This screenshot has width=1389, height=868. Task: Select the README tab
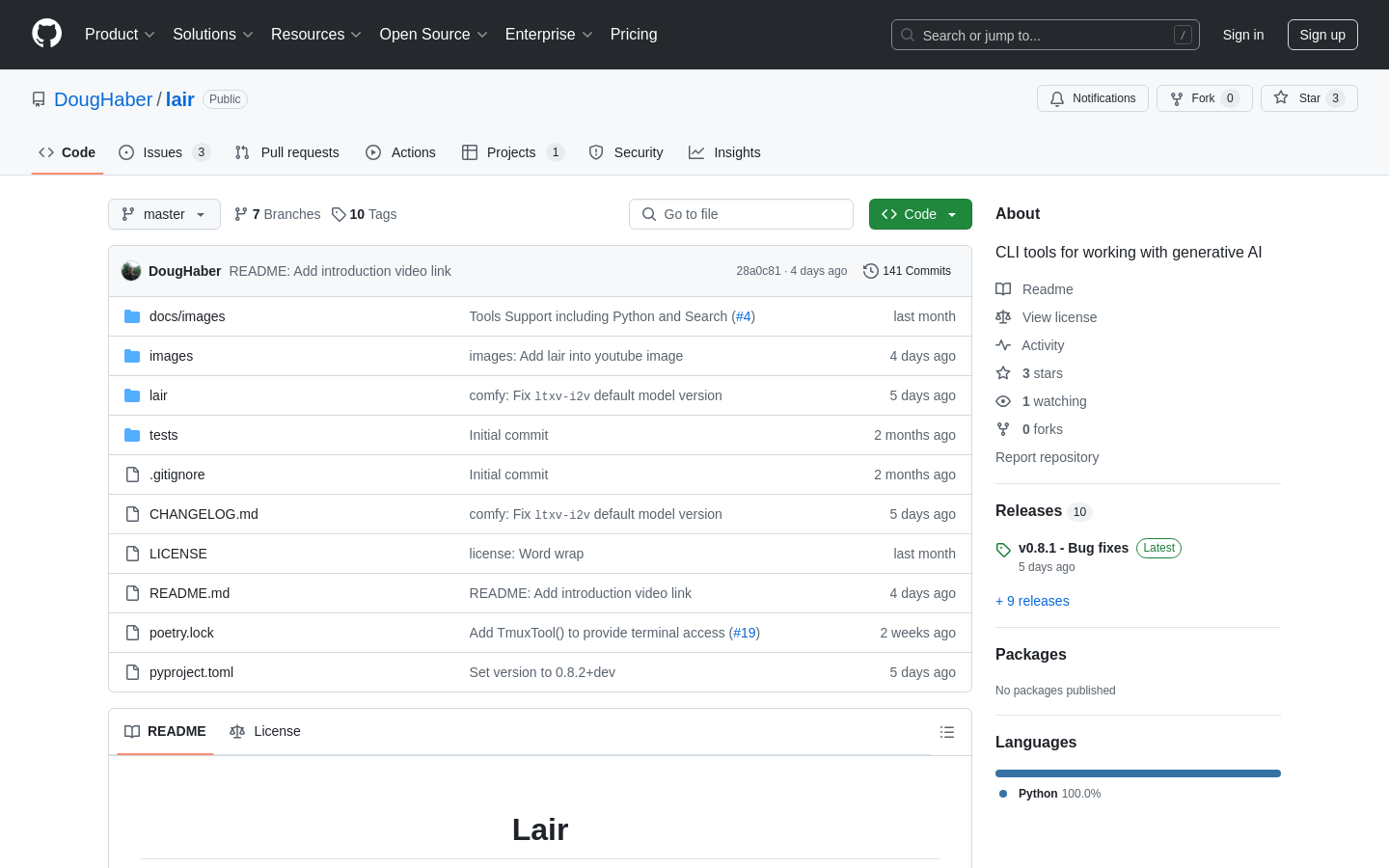(165, 731)
